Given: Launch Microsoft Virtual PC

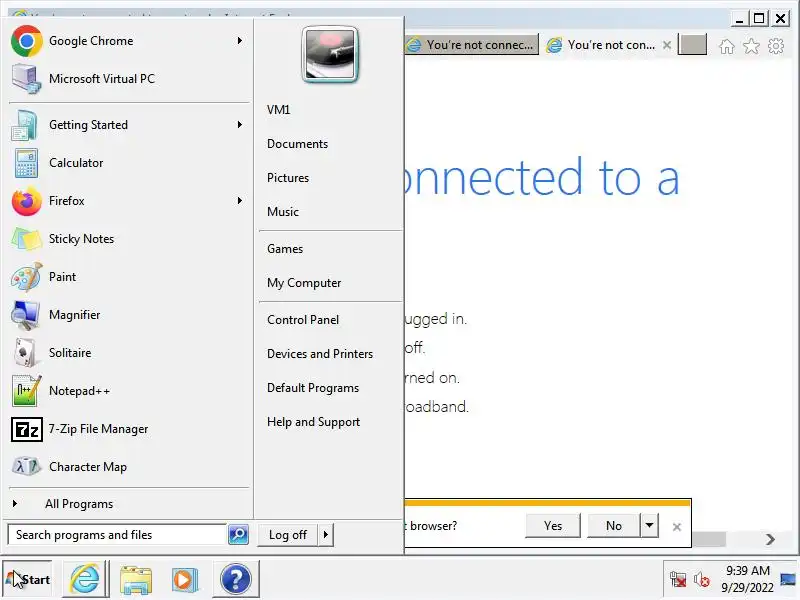Looking at the screenshot, I should (x=128, y=79).
